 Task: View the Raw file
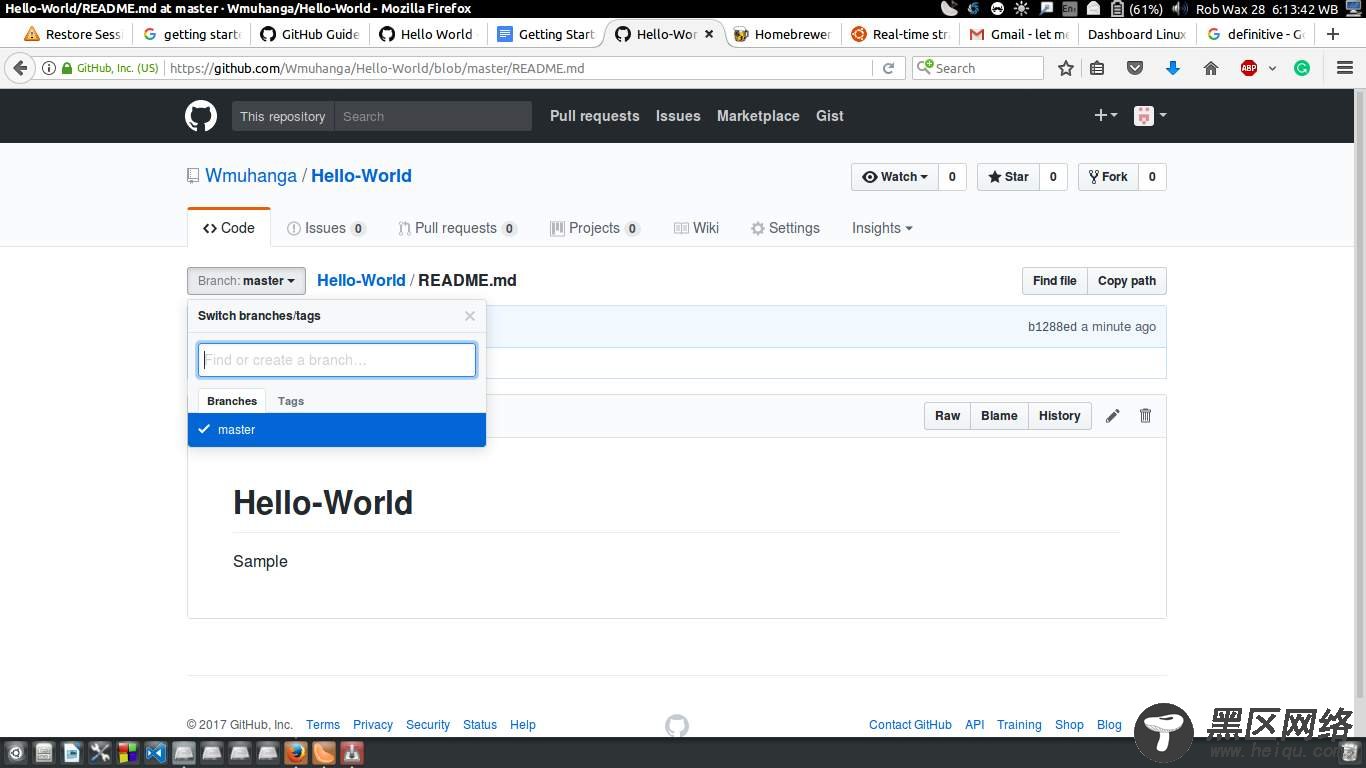point(947,416)
